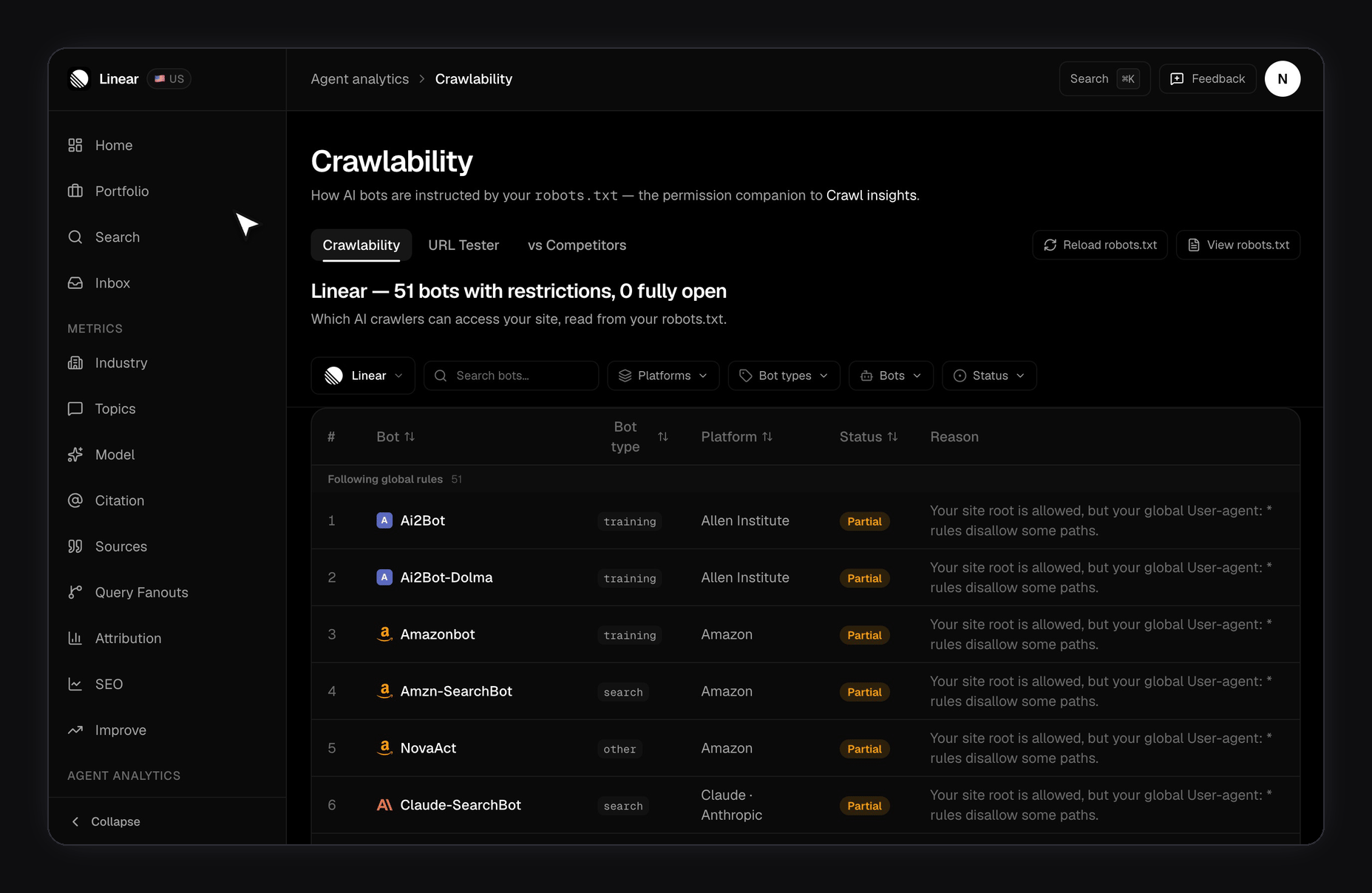Open the top bar Search button
The height and width of the screenshot is (893, 1372).
(1104, 79)
